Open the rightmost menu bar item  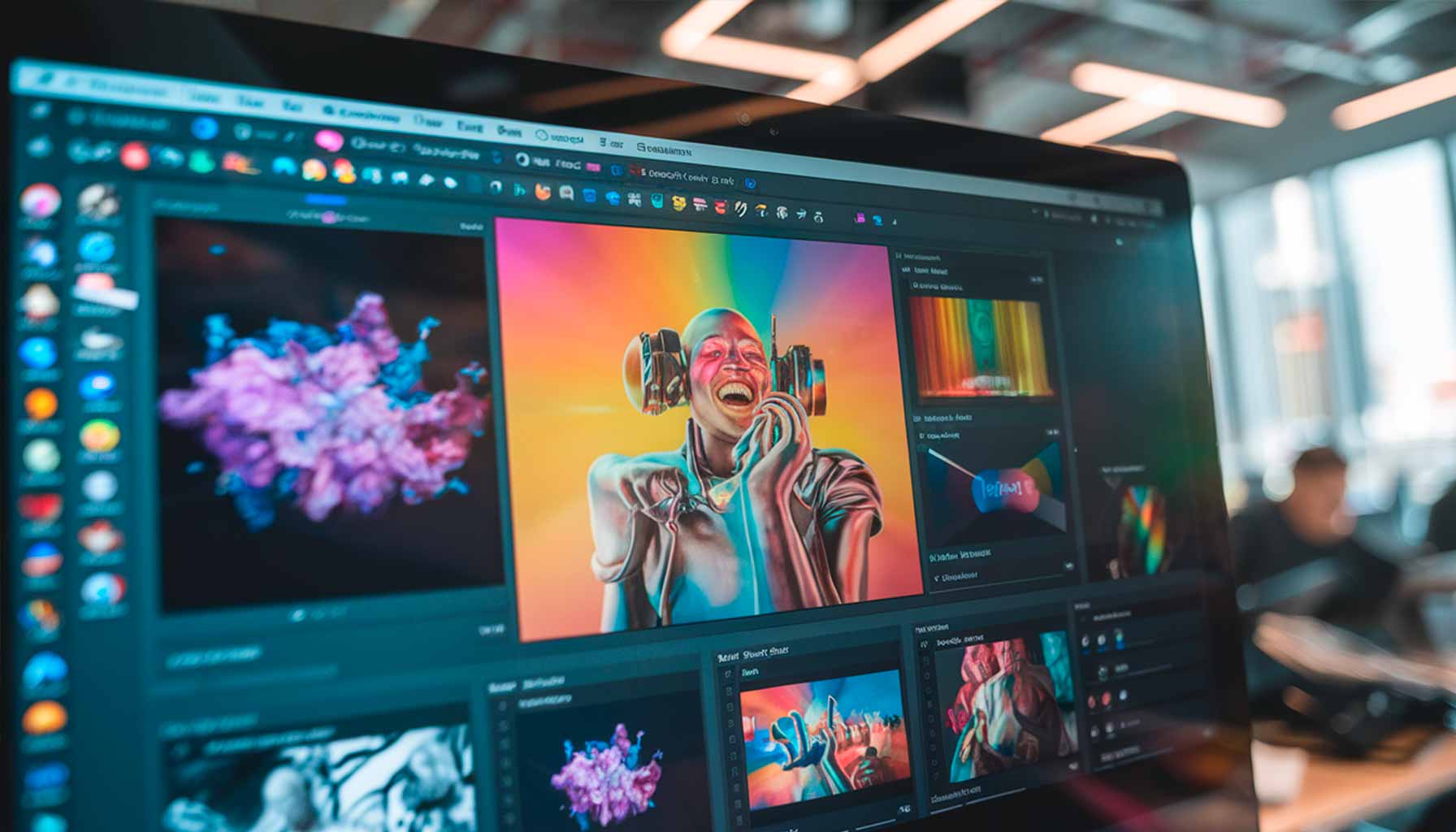pos(664,149)
